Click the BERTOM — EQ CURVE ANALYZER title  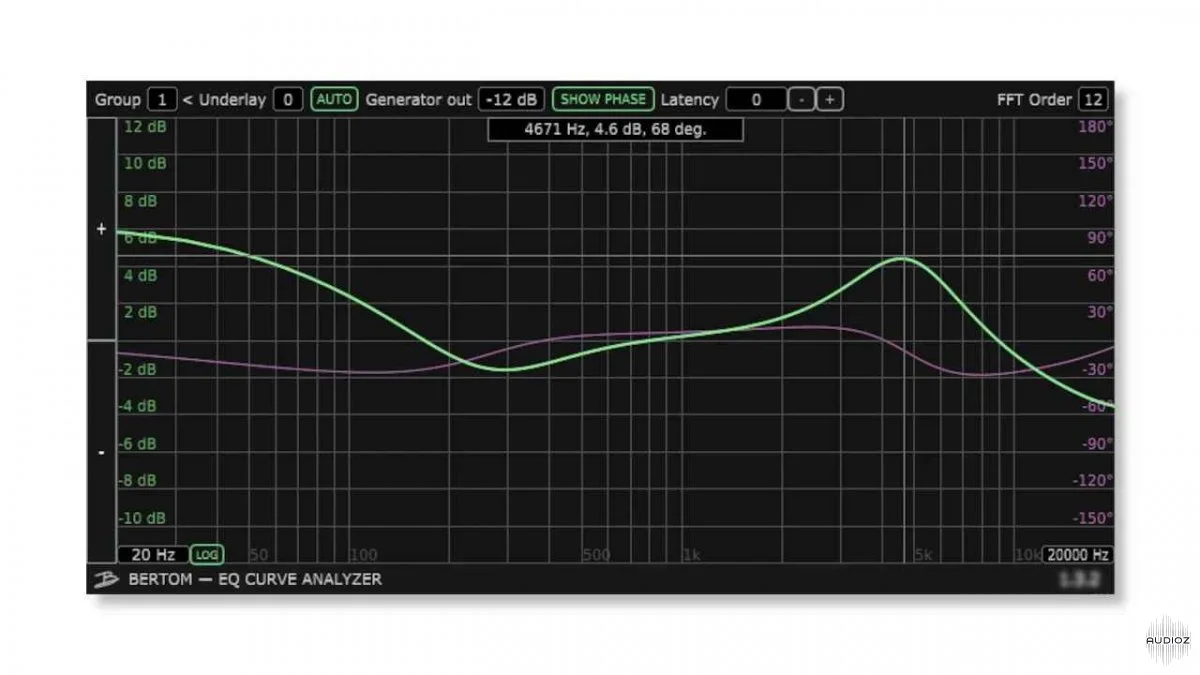pos(255,579)
